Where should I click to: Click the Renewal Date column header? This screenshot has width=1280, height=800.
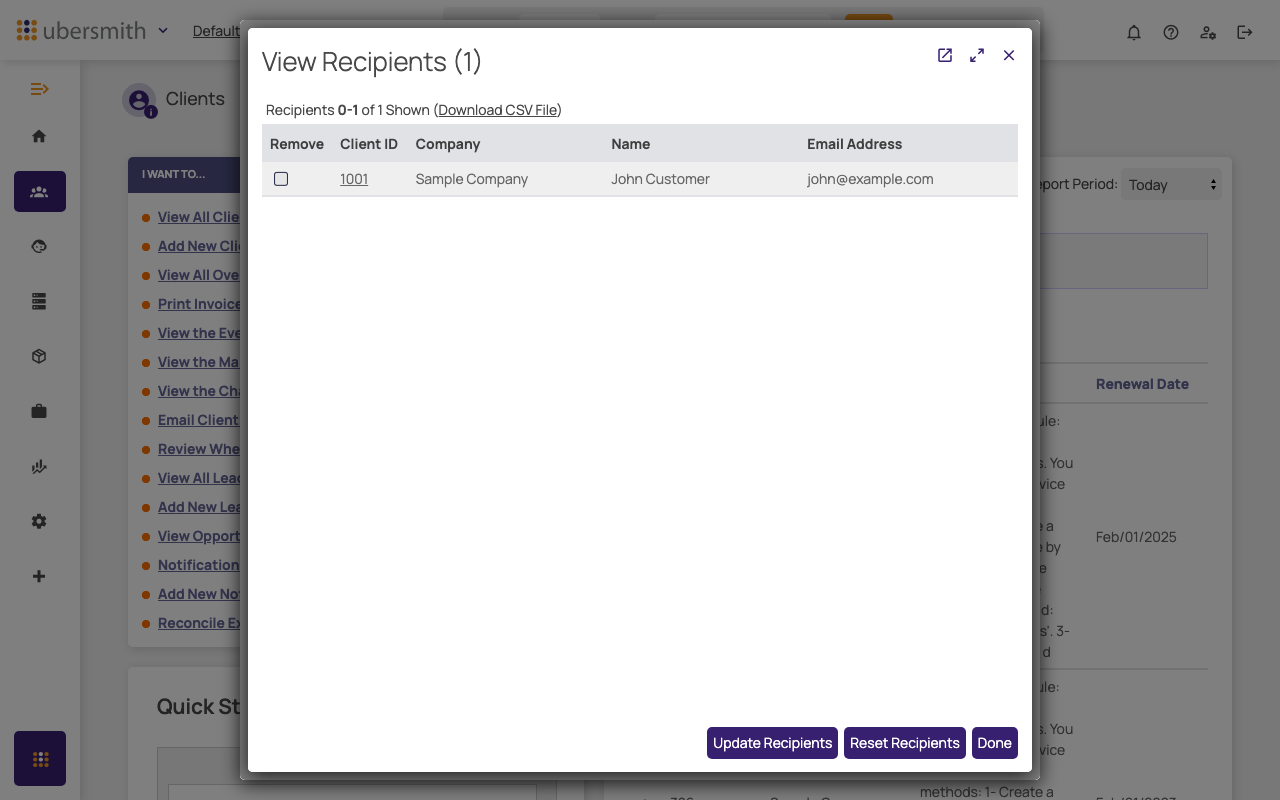pyautogui.click(x=1142, y=384)
